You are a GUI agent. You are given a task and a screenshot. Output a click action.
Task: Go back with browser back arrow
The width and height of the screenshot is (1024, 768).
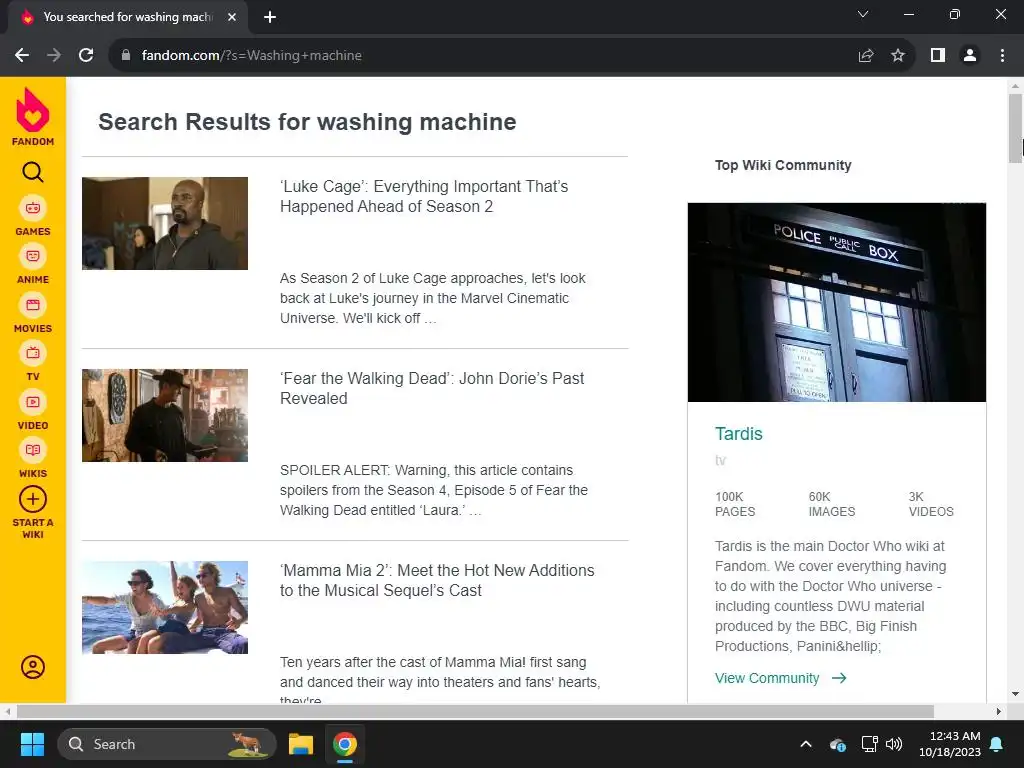22,56
